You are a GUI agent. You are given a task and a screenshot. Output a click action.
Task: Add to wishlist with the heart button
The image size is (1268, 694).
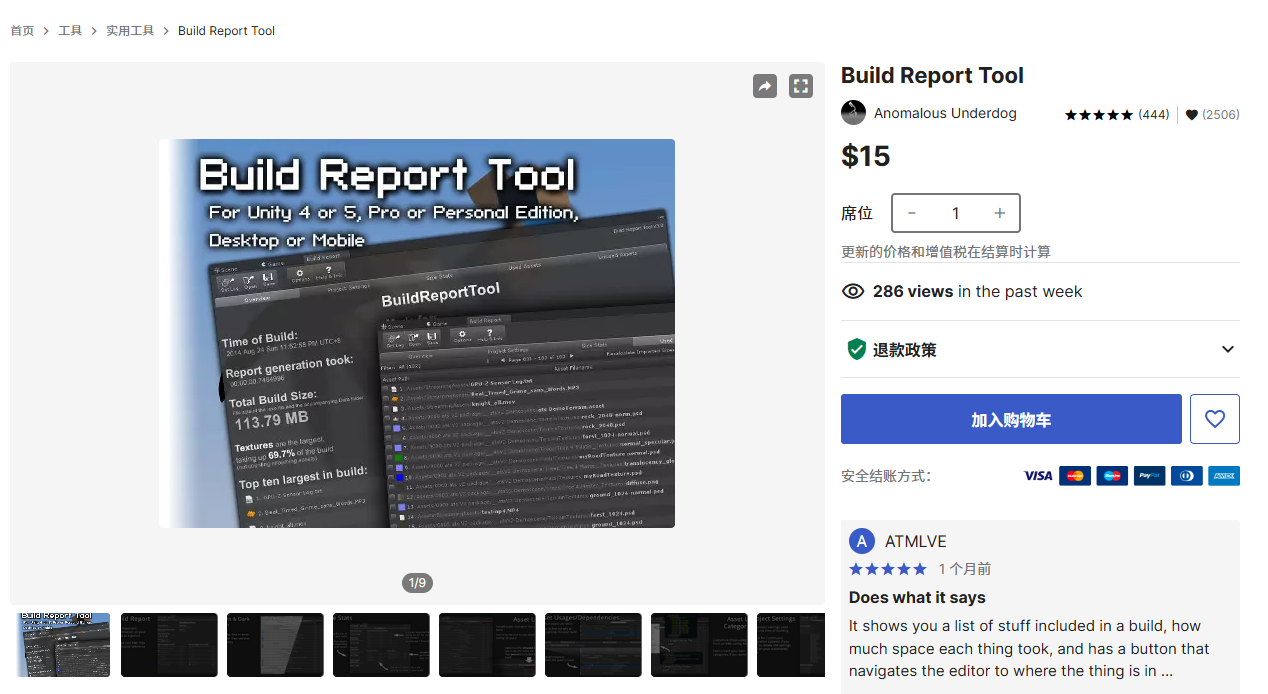coord(1215,419)
